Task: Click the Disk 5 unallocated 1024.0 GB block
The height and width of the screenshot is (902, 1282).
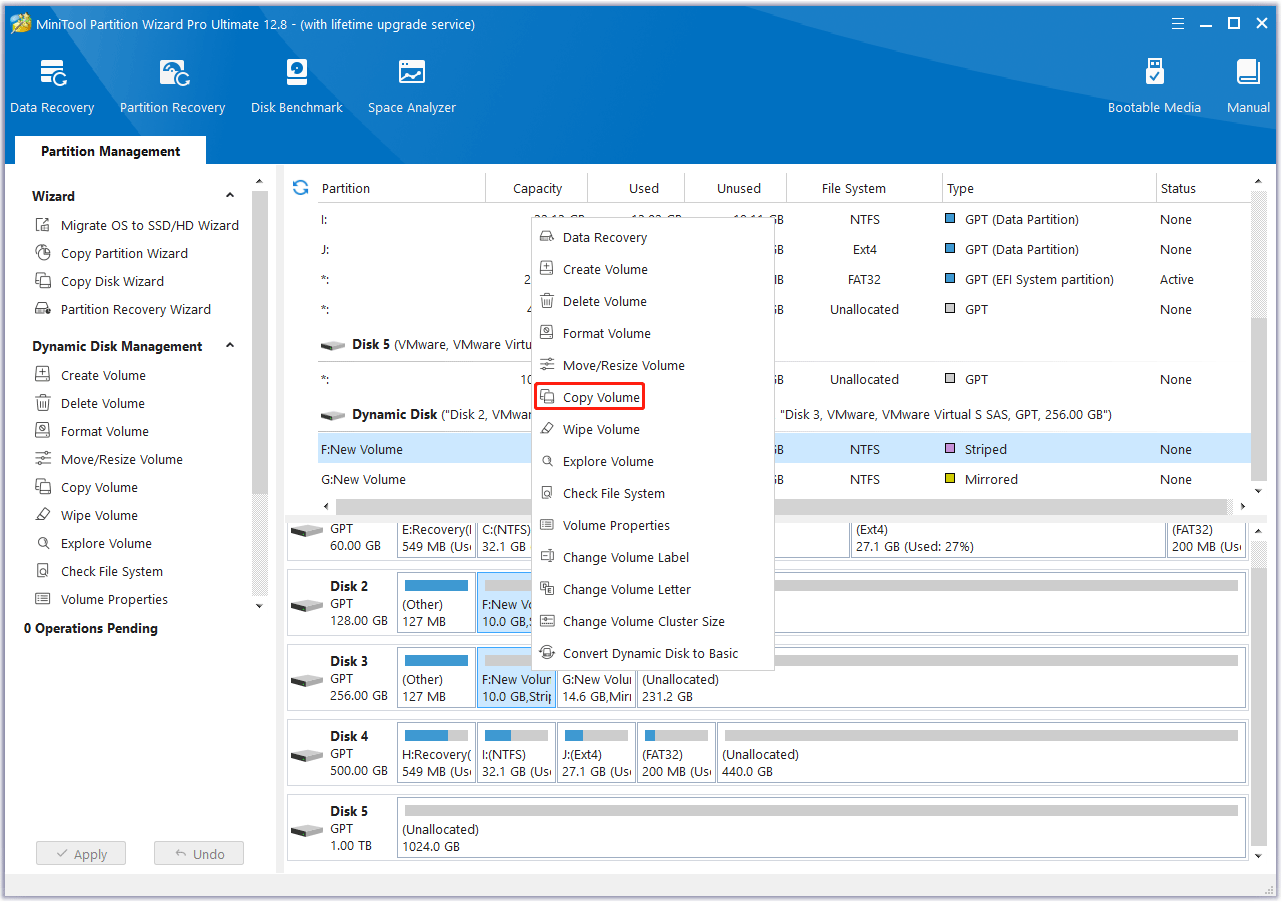Action: pyautogui.click(x=822, y=829)
